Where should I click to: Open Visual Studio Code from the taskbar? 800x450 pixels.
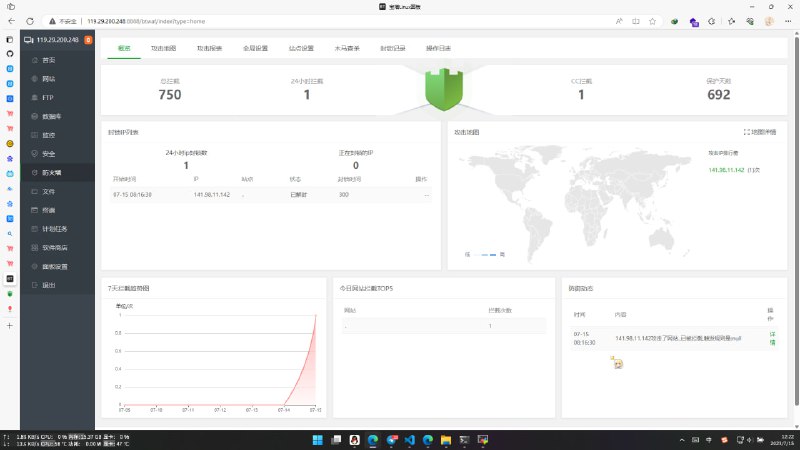point(408,439)
